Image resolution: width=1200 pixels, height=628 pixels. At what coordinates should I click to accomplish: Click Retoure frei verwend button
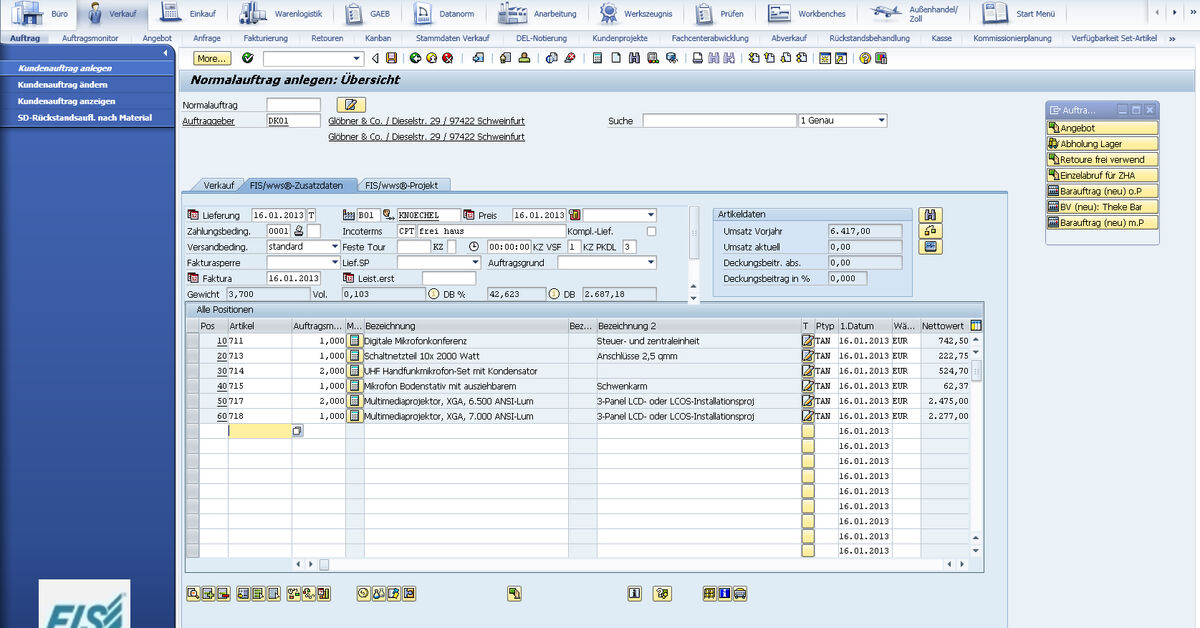1102,160
